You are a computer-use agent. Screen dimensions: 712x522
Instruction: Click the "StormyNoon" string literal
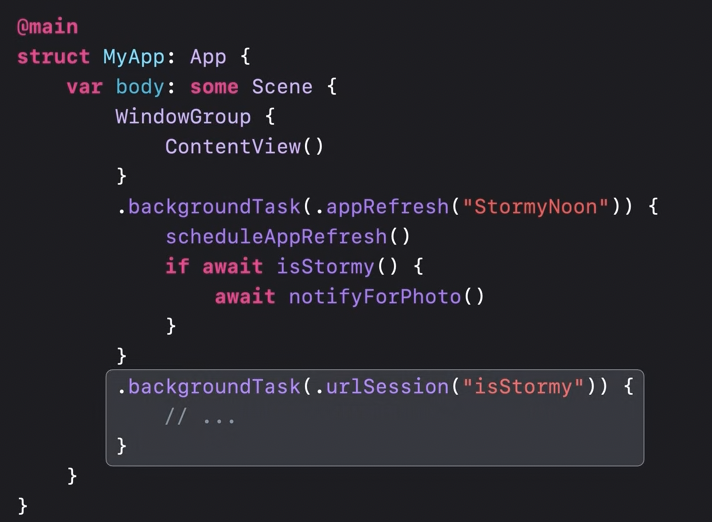(x=536, y=207)
